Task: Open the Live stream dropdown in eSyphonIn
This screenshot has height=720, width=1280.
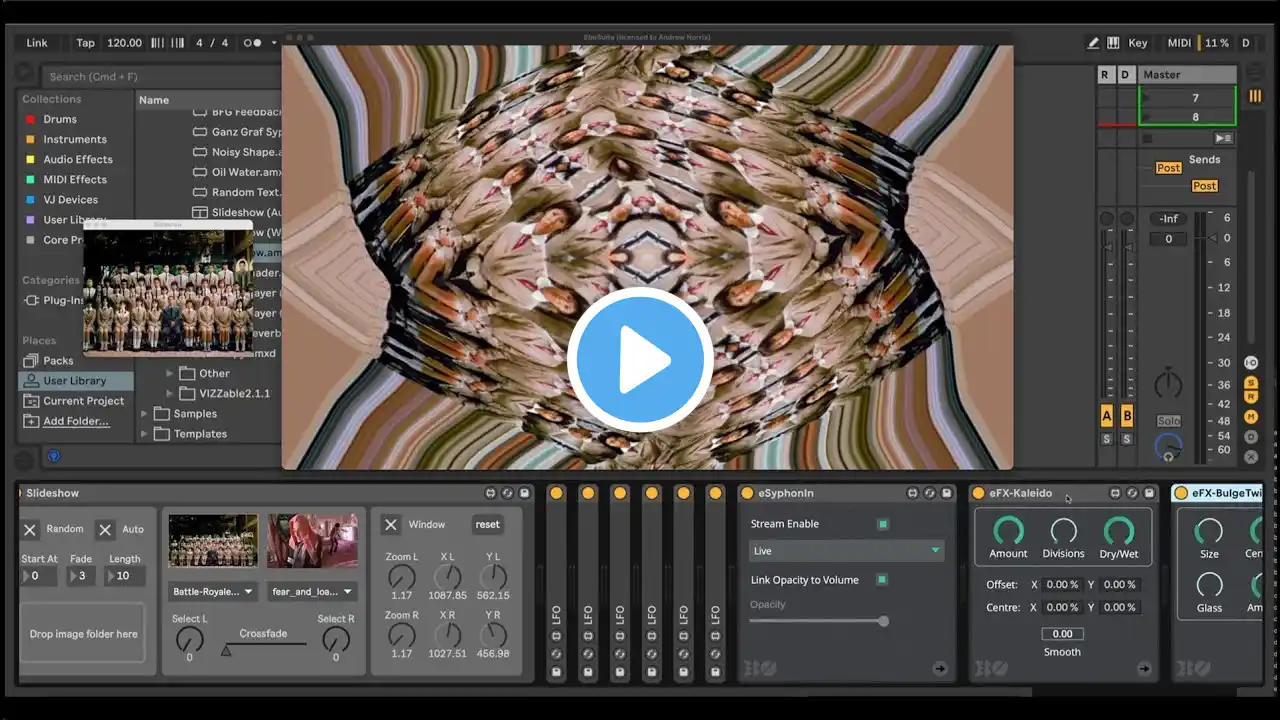Action: [x=846, y=551]
